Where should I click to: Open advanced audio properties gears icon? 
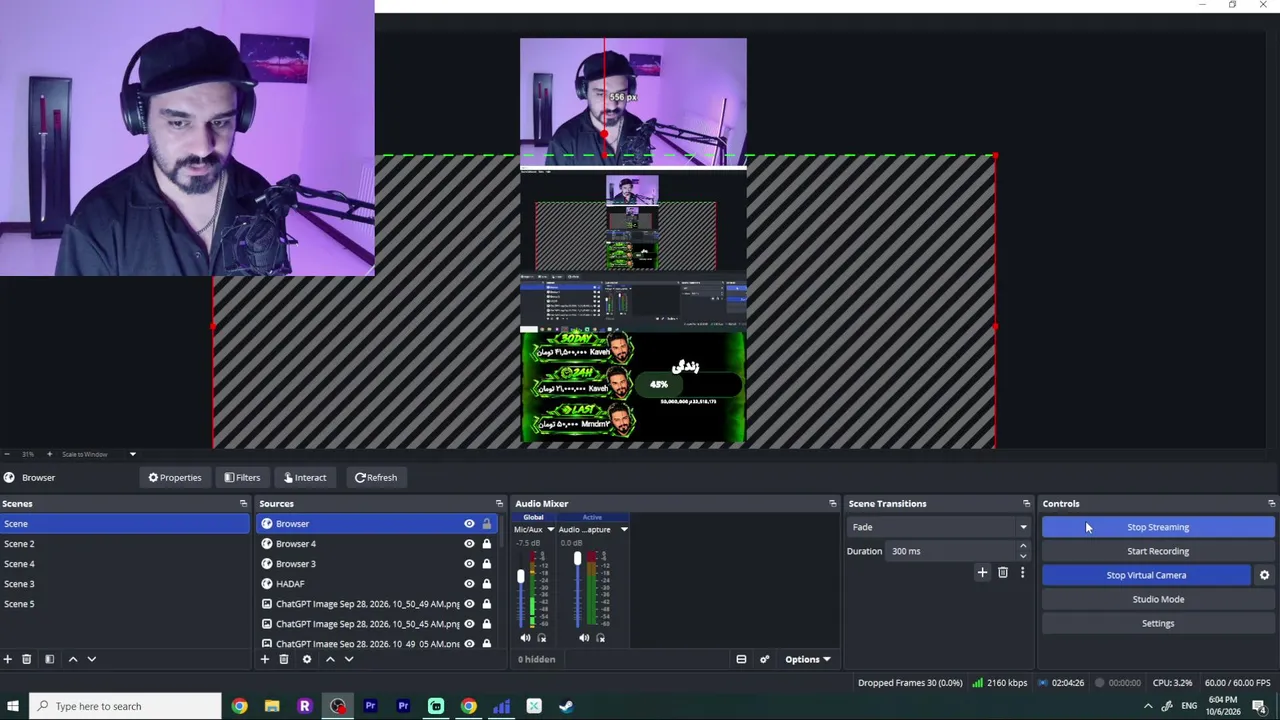765,659
